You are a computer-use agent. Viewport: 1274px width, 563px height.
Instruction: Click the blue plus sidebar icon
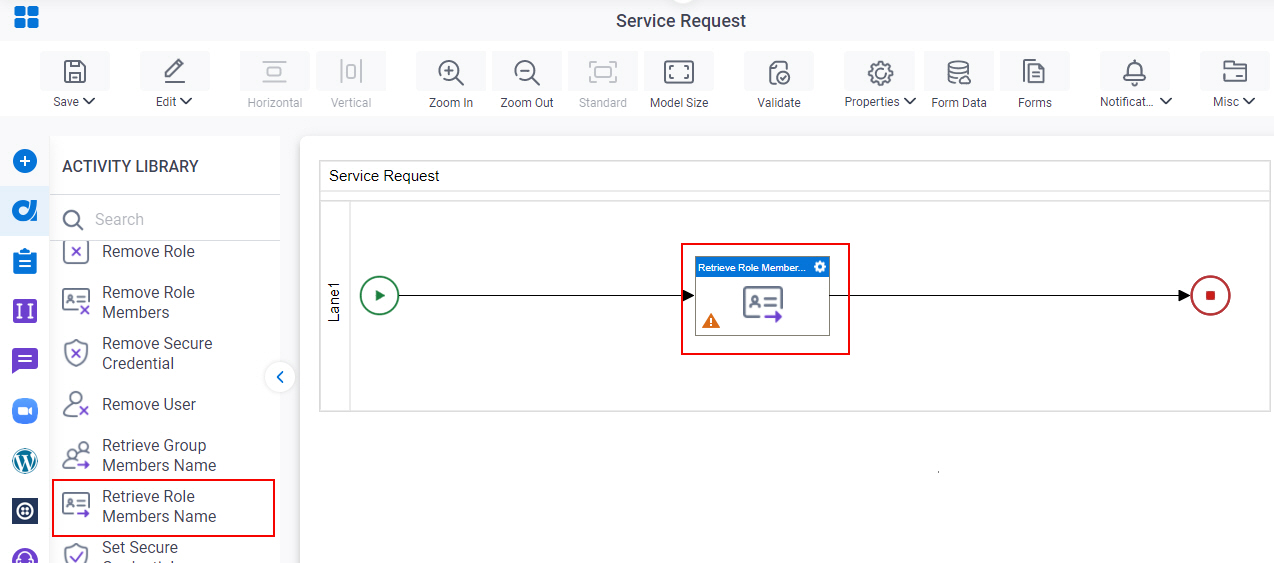(25, 161)
